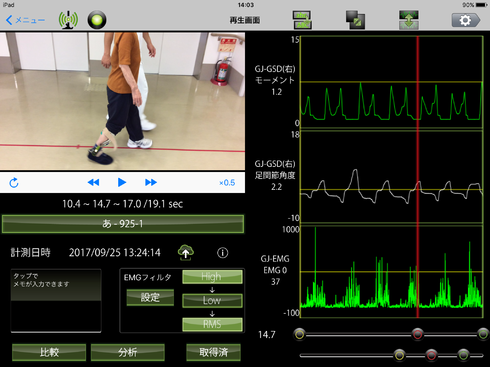Tap the walking video preview

[x=122, y=101]
